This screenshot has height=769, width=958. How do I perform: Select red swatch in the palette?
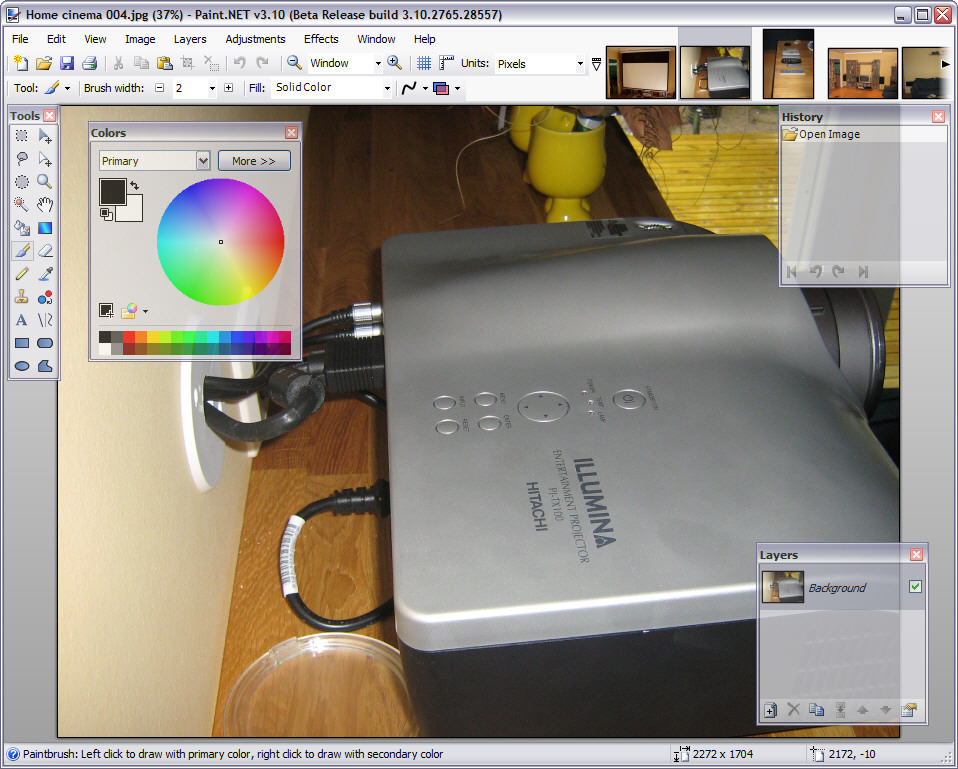click(129, 337)
